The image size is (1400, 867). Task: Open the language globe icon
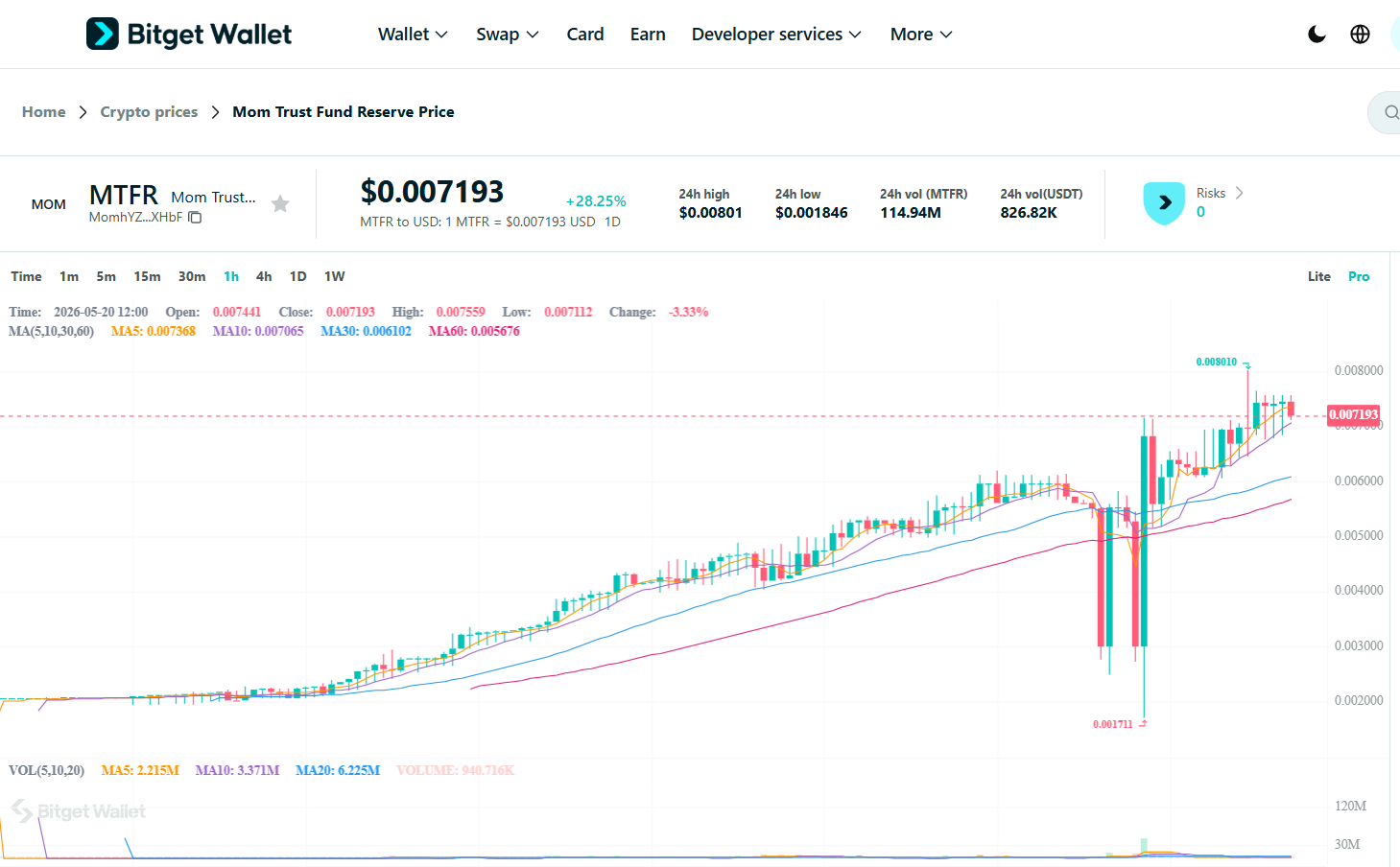[x=1360, y=35]
